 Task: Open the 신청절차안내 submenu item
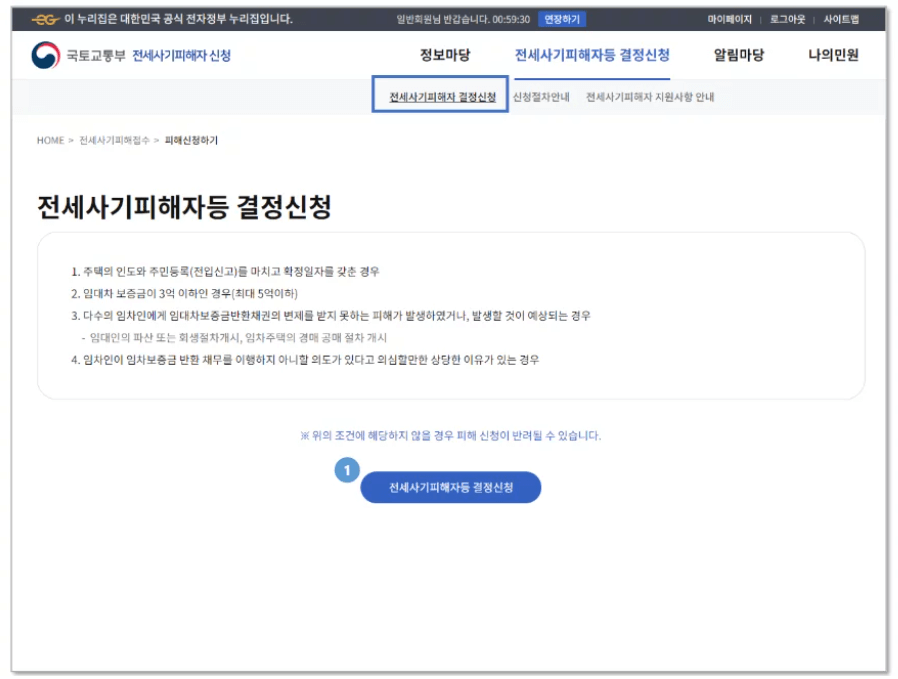pyautogui.click(x=539, y=97)
